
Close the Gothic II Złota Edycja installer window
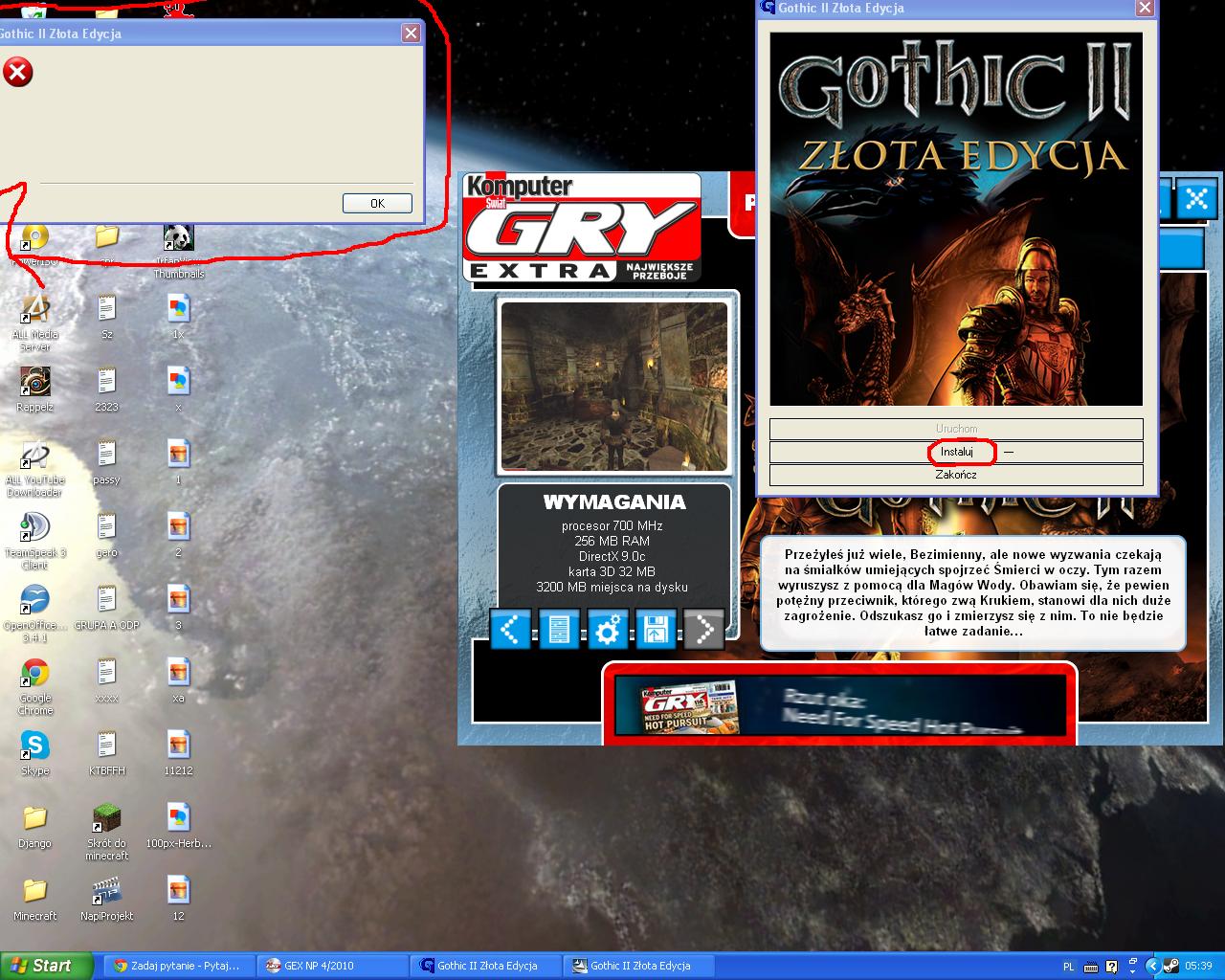1144,8
